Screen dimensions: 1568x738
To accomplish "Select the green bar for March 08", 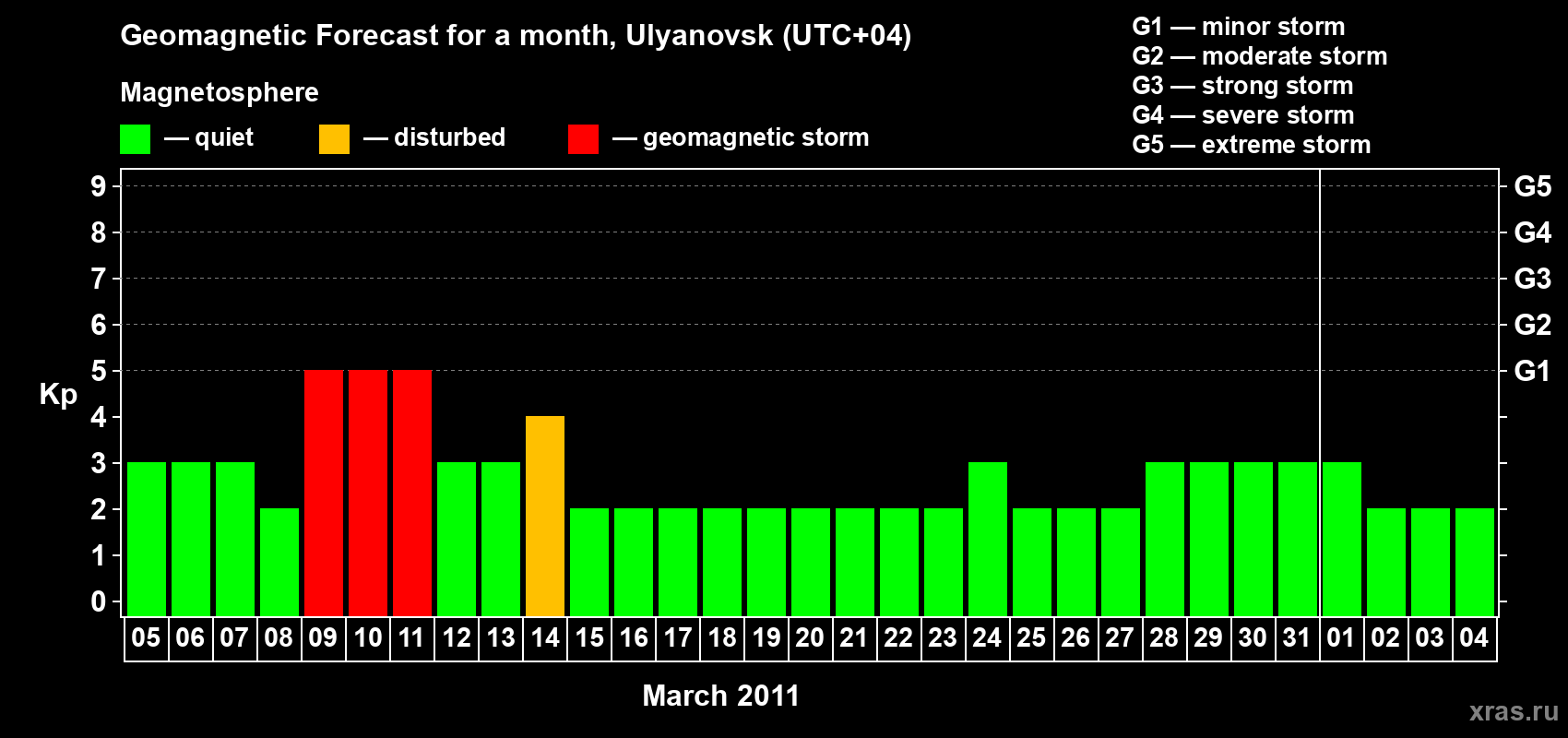I will [x=279, y=563].
